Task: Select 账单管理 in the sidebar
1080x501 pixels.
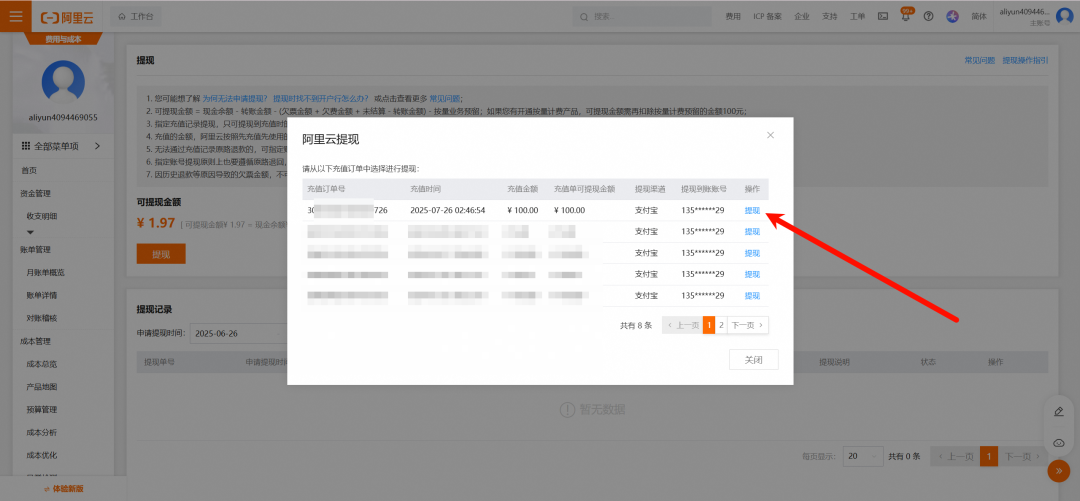Action: coord(36,249)
